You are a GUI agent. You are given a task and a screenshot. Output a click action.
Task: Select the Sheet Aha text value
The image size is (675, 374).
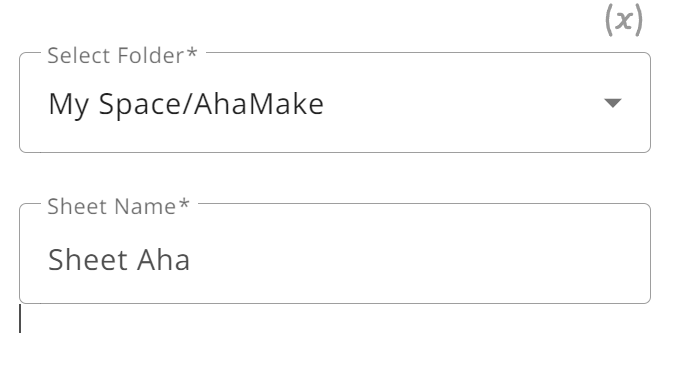119,260
